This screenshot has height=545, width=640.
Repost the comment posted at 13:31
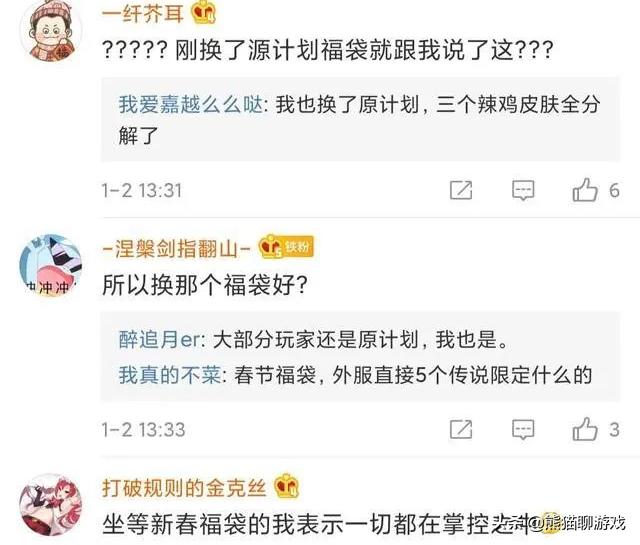point(461,190)
